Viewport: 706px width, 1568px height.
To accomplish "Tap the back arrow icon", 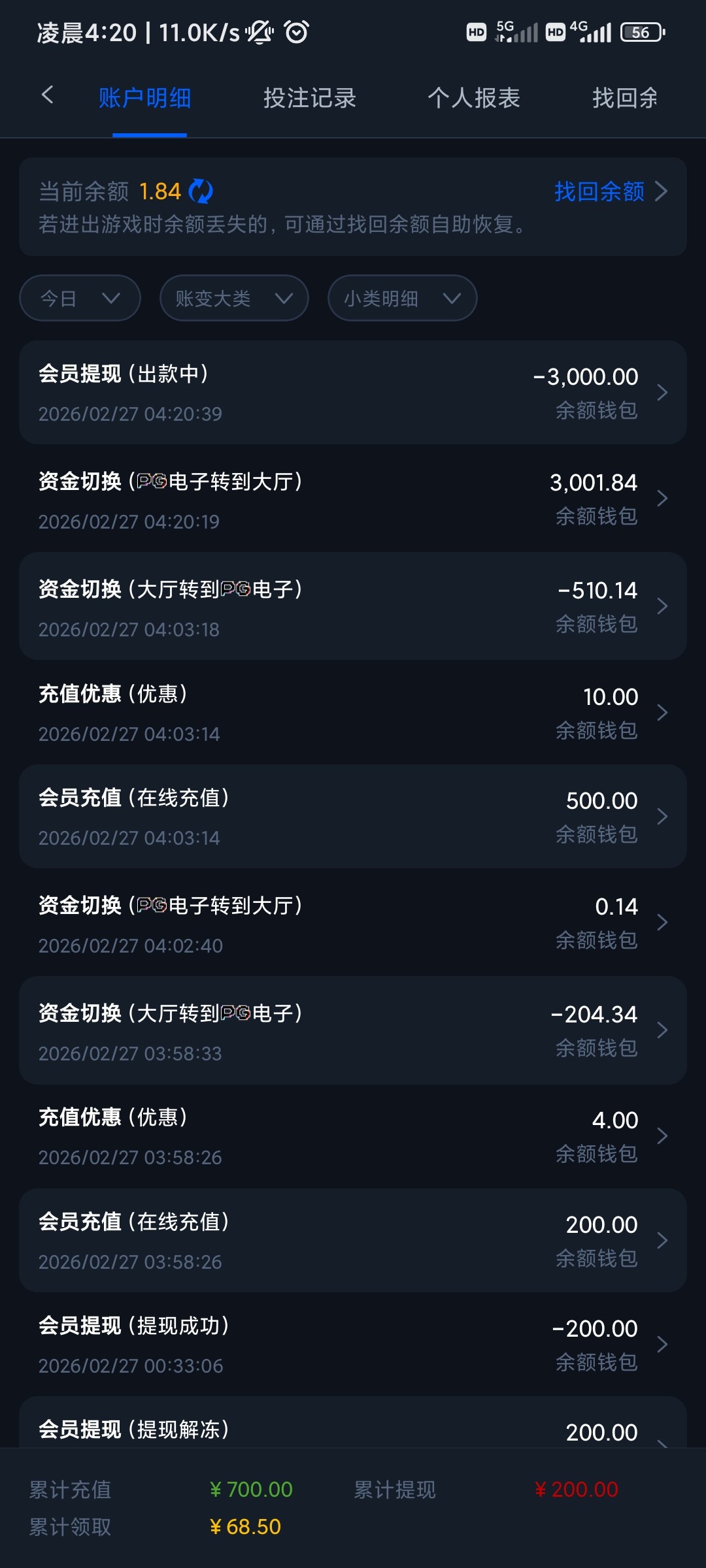I will click(x=47, y=95).
